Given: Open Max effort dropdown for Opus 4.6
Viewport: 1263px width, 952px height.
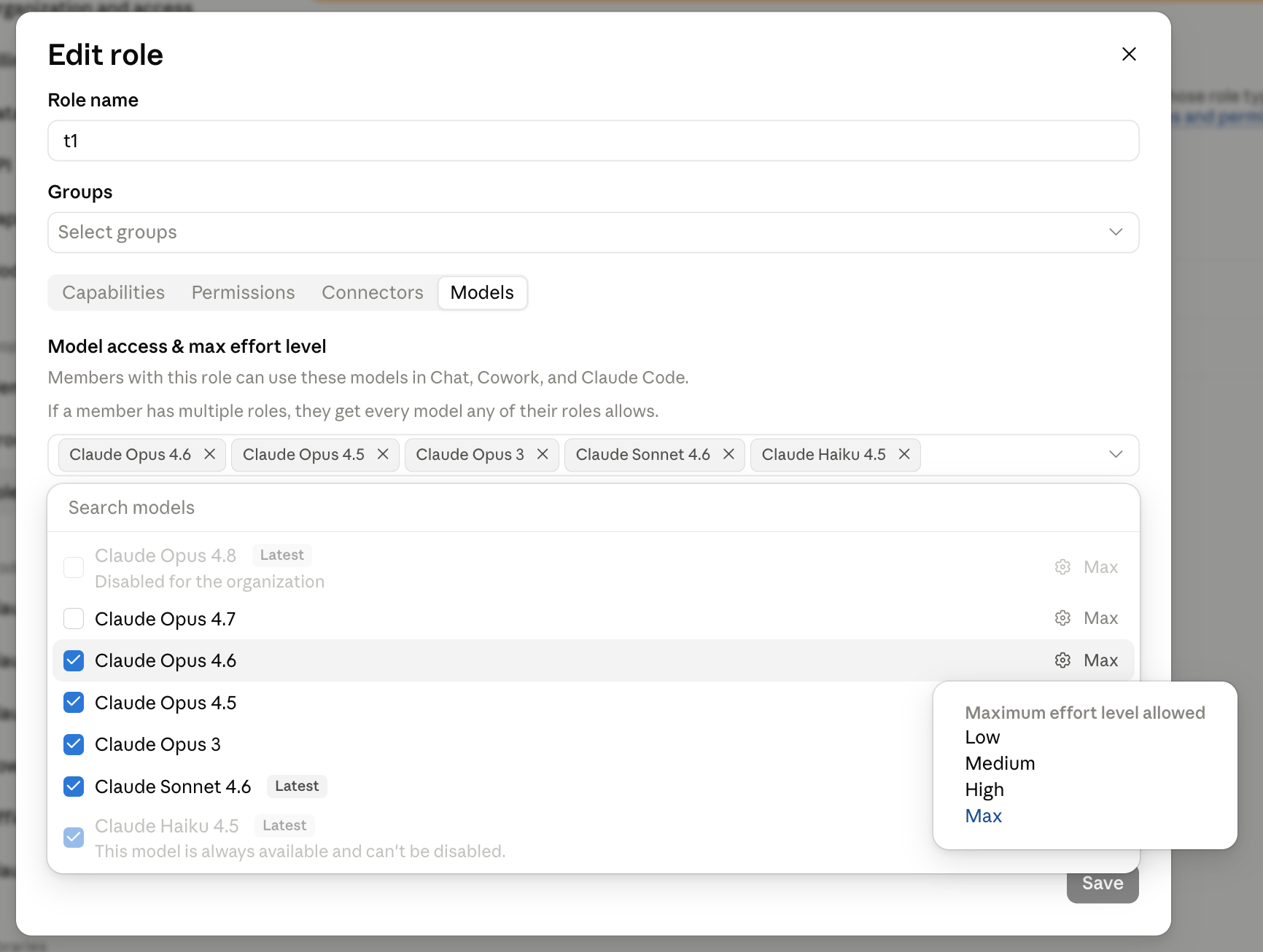Looking at the screenshot, I should pos(1100,660).
